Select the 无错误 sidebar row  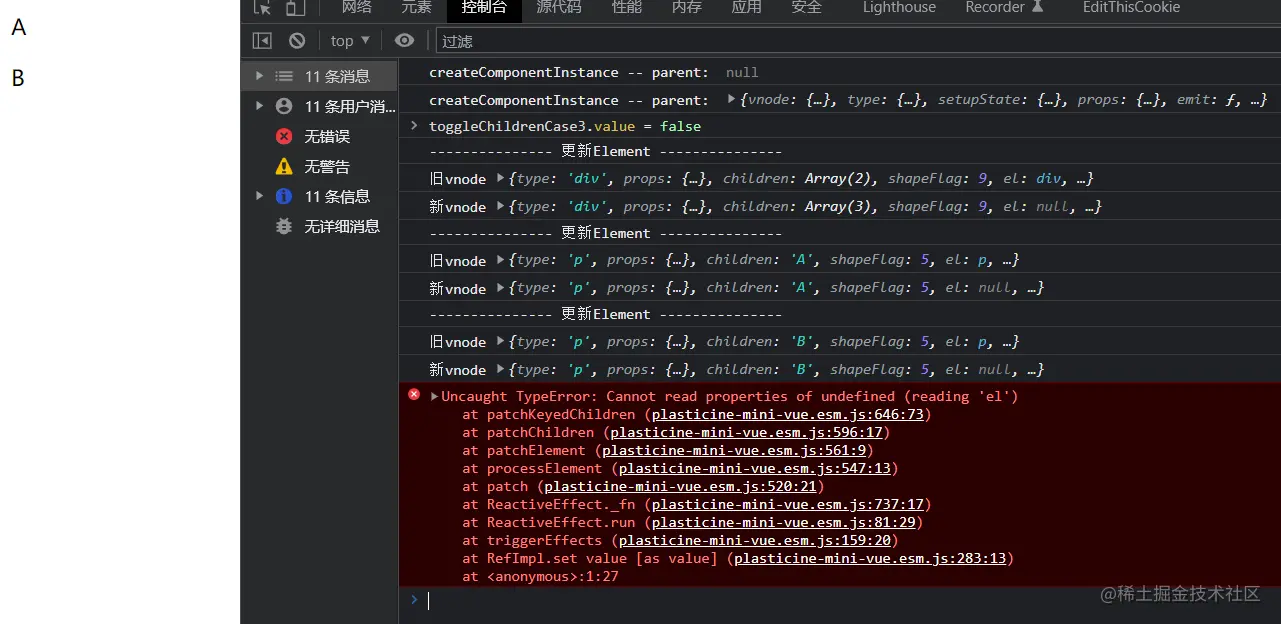[319, 136]
